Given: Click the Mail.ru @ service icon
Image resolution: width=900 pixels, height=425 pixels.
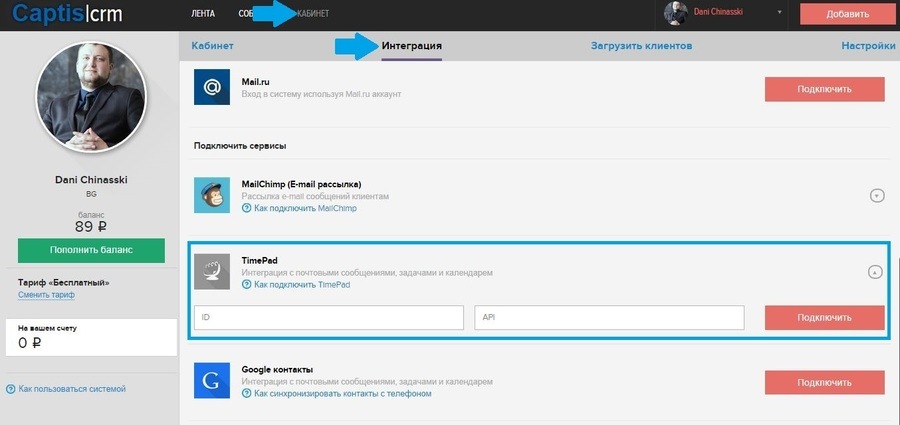Looking at the screenshot, I should (212, 87).
